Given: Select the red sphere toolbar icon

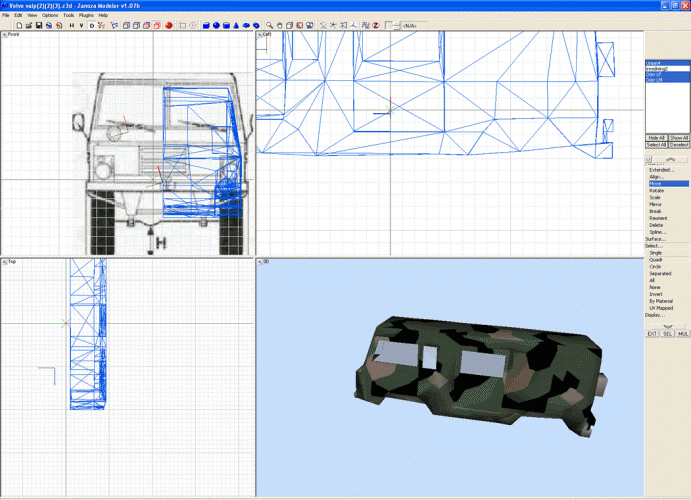Looking at the screenshot, I should tap(169, 25).
